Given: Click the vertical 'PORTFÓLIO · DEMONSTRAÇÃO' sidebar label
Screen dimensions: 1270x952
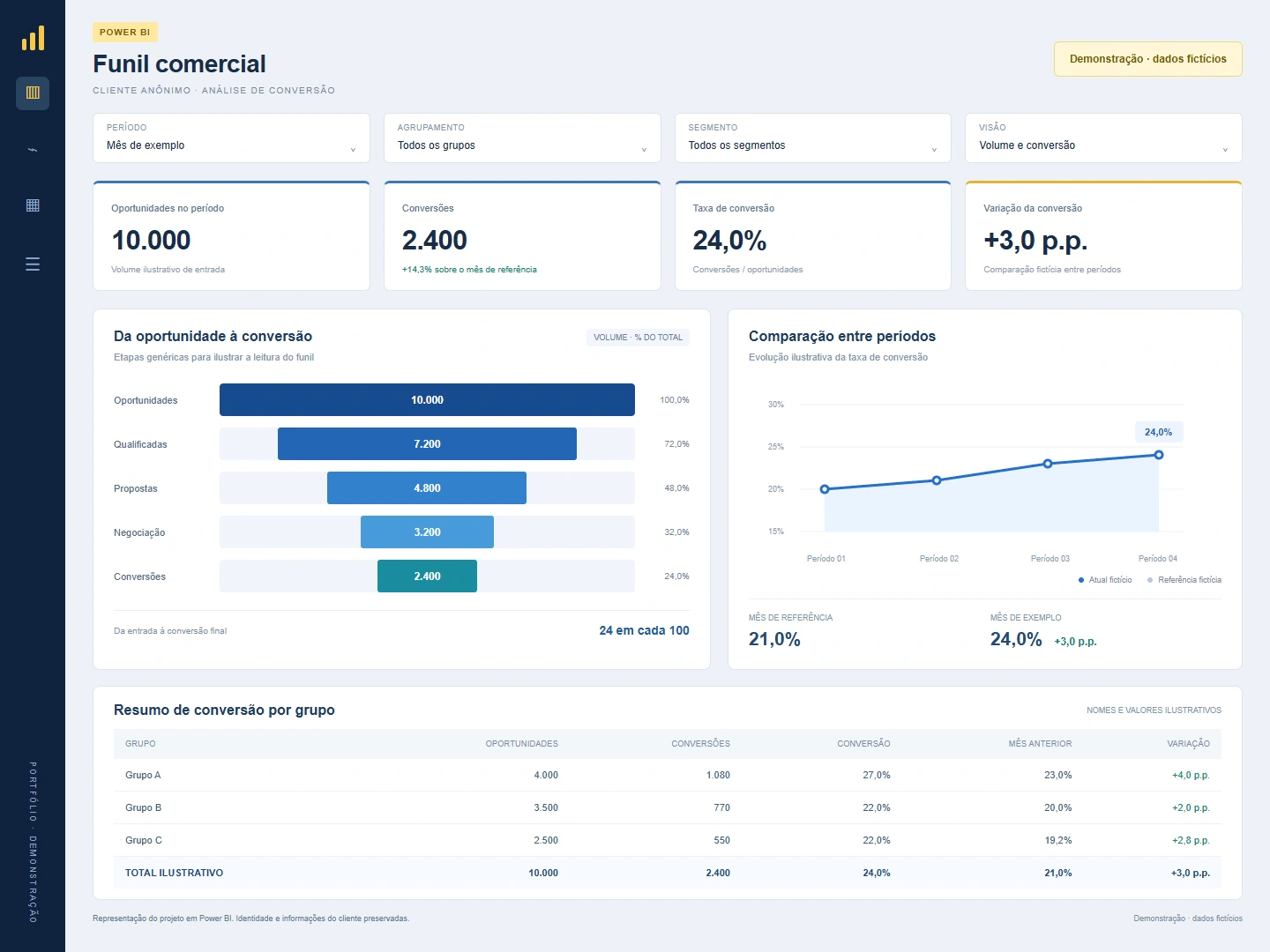Looking at the screenshot, I should (x=33, y=842).
